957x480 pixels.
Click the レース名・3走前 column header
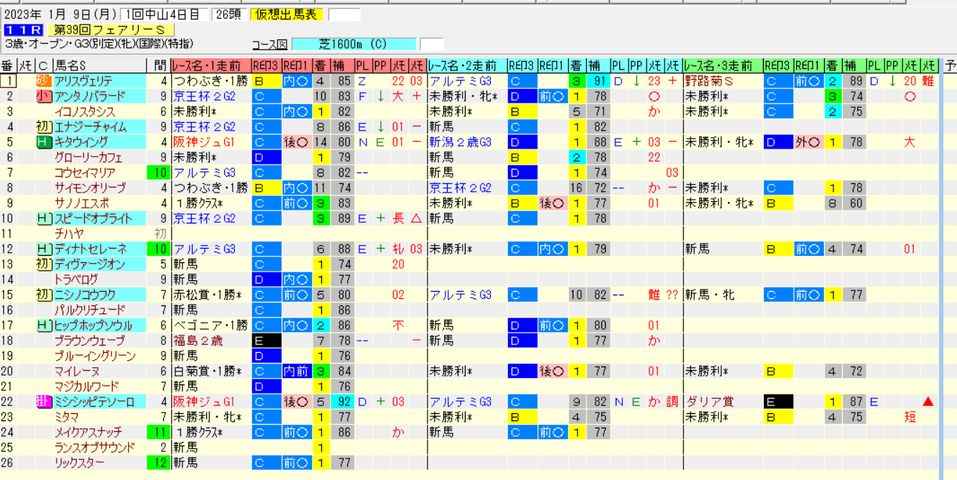click(723, 65)
